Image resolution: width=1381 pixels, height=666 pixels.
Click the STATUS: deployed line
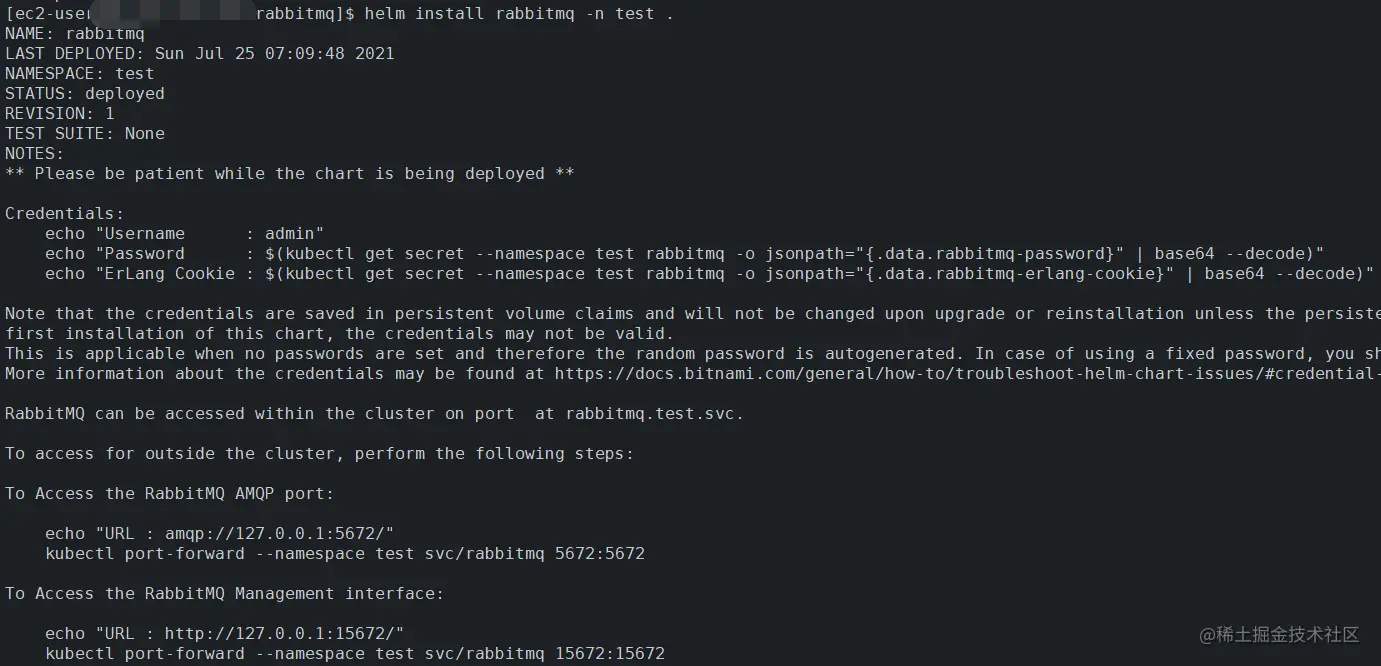tap(85, 93)
